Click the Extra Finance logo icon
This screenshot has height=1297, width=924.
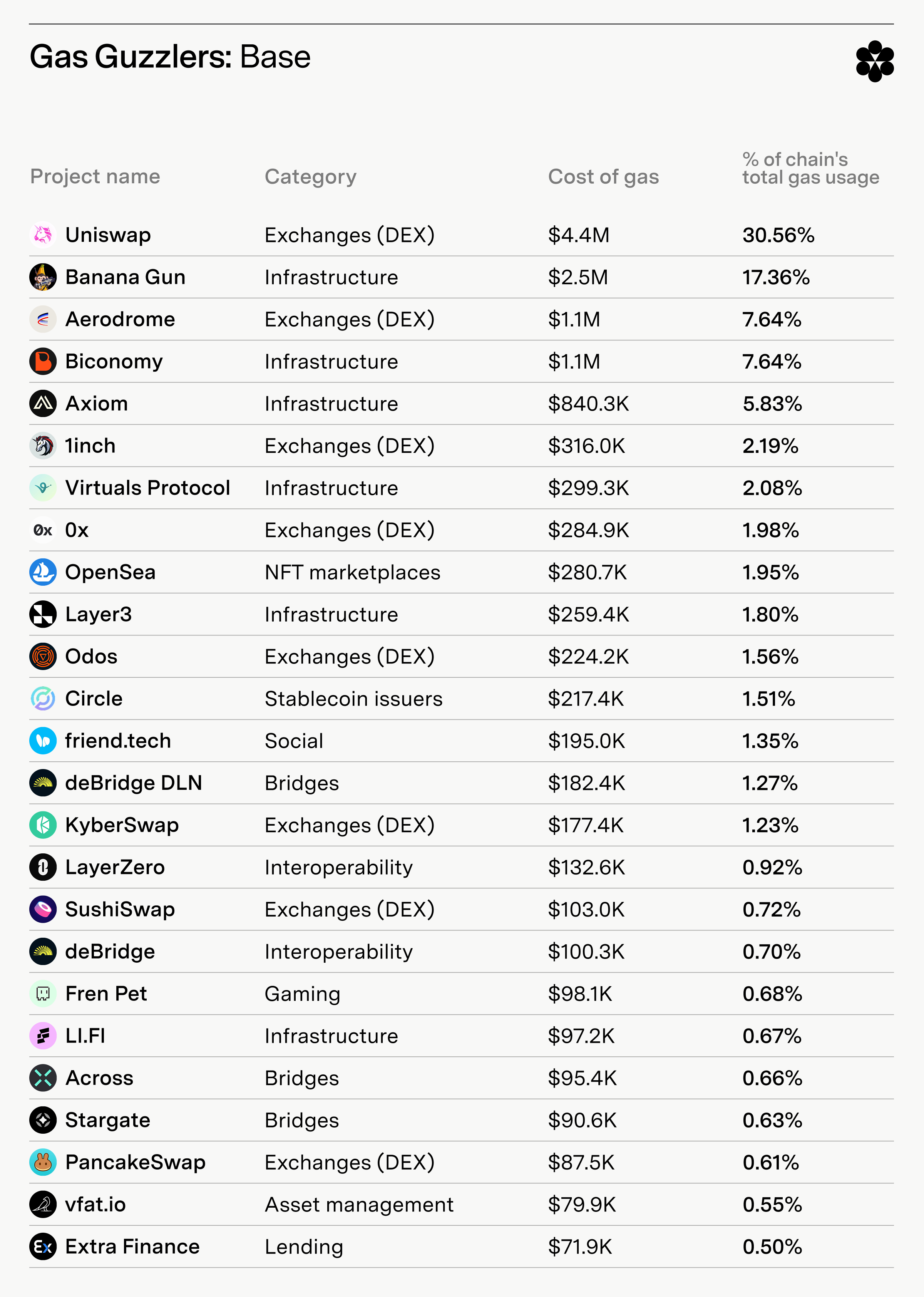[43, 1246]
